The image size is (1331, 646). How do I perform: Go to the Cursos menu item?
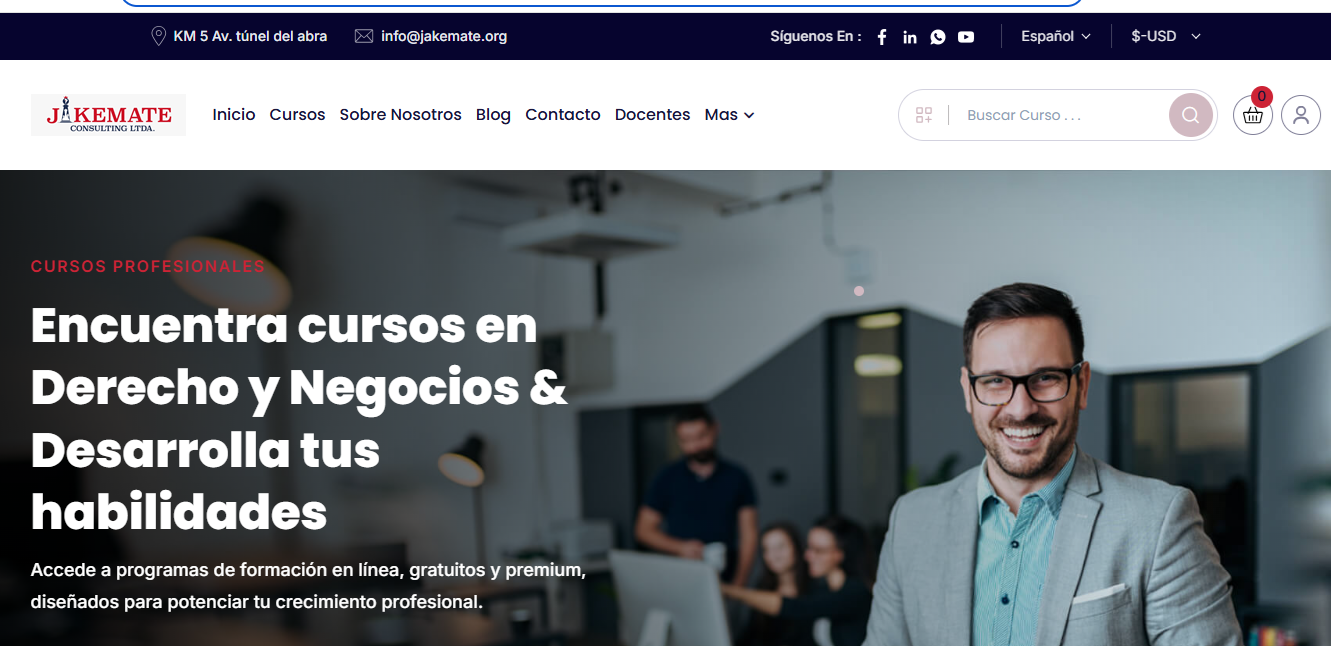297,115
